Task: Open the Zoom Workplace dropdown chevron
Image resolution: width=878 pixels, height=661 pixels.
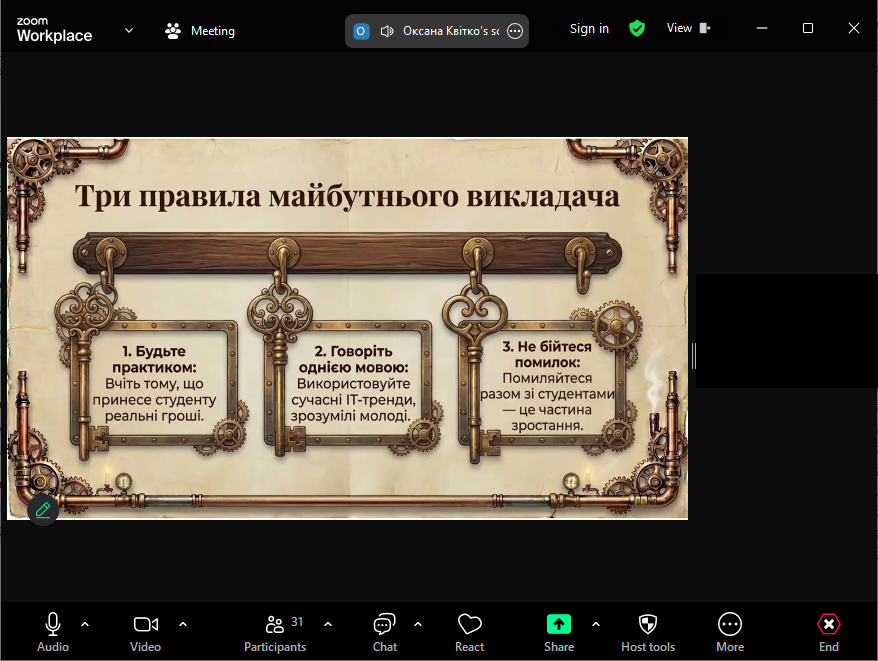Action: (129, 30)
